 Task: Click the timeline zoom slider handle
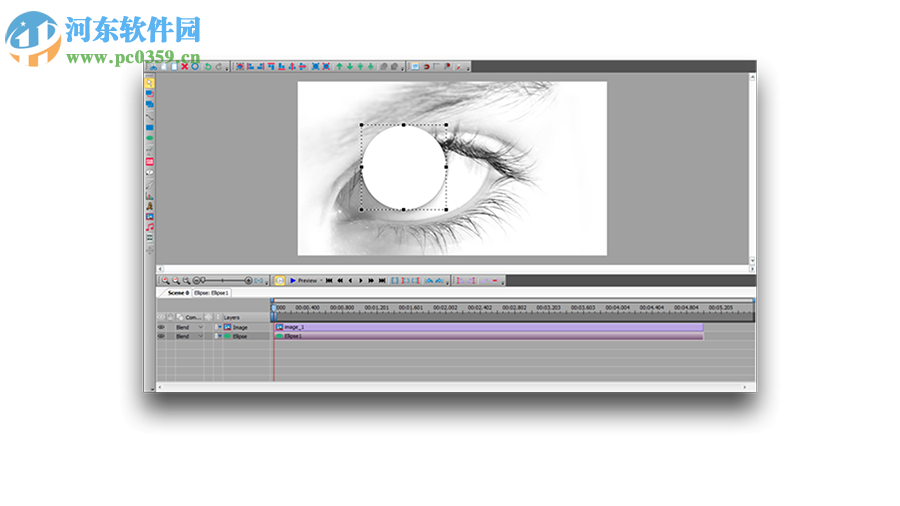(203, 281)
